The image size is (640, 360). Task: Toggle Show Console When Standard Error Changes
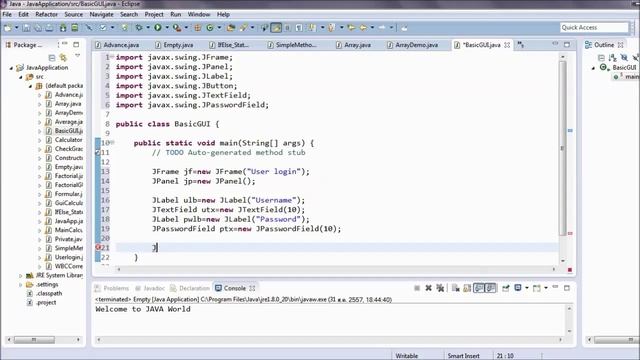coord(491,288)
